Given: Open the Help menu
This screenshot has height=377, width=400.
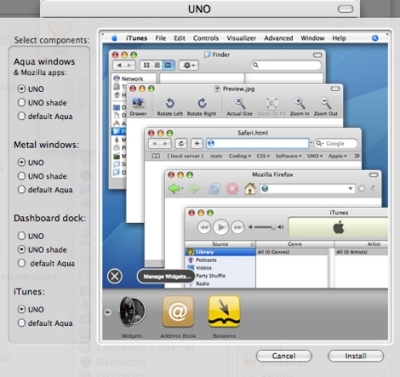Looking at the screenshot, I should pyautogui.click(x=339, y=38).
